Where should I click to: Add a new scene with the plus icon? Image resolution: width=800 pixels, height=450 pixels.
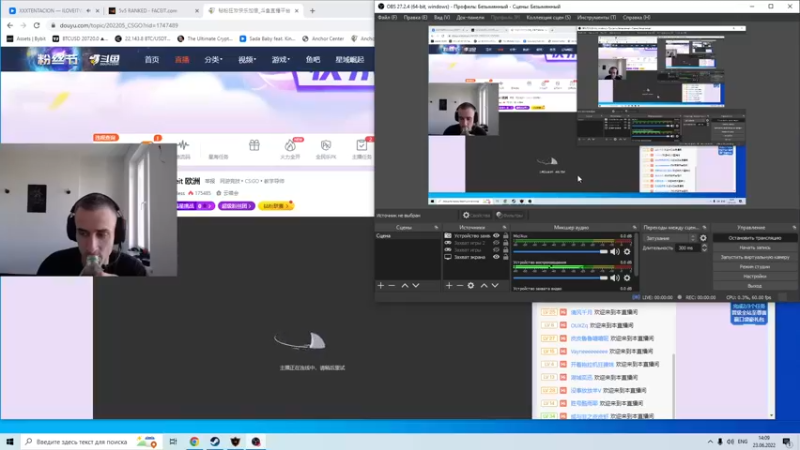(381, 286)
